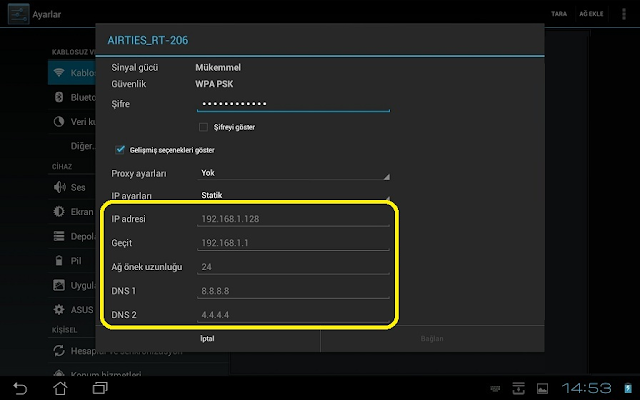
Task: Tap the Recent apps navigation button
Action: (x=100, y=388)
